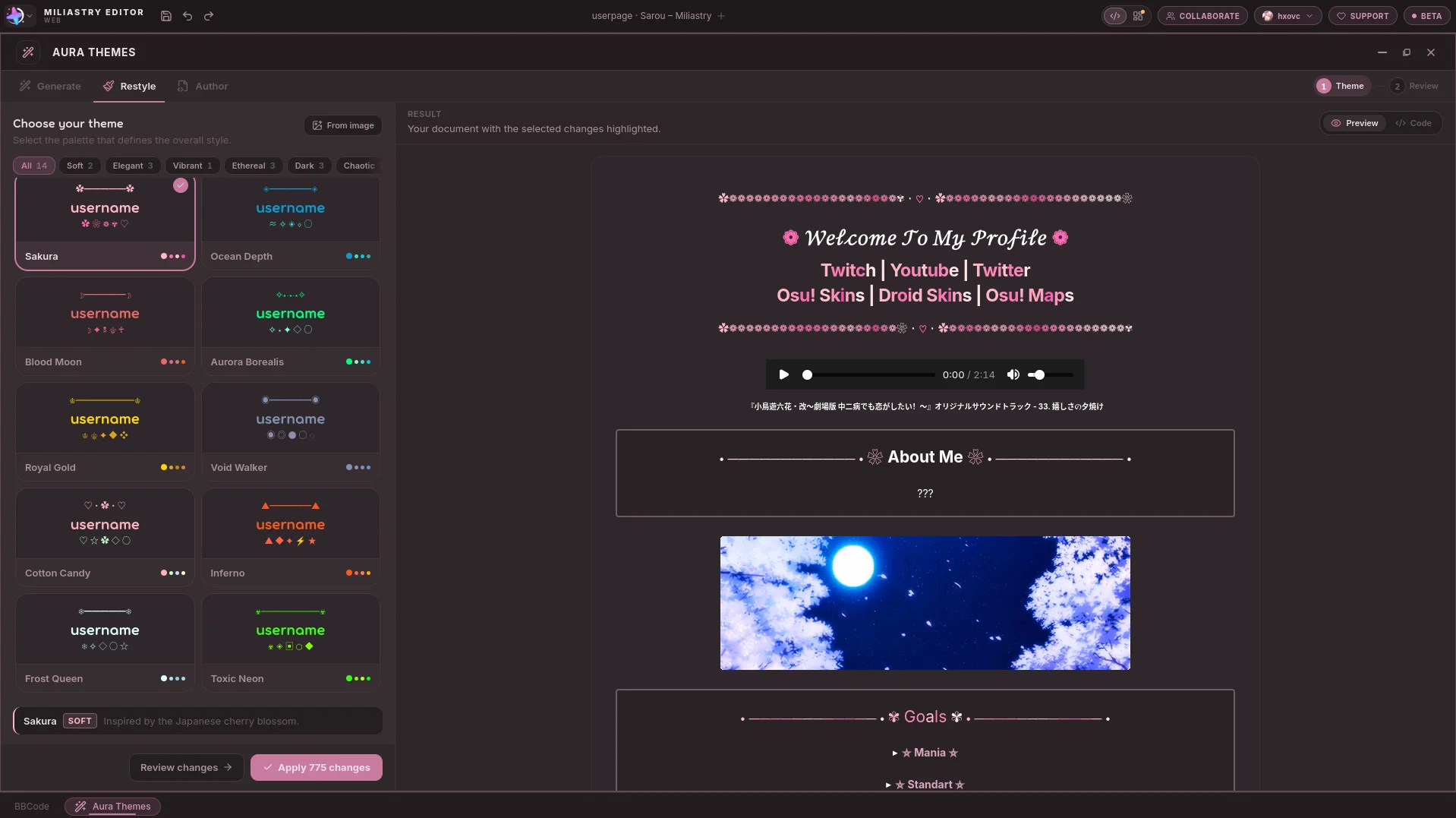Click the Inferno color palette dots
This screenshot has width=1456, height=818.
[x=358, y=573]
